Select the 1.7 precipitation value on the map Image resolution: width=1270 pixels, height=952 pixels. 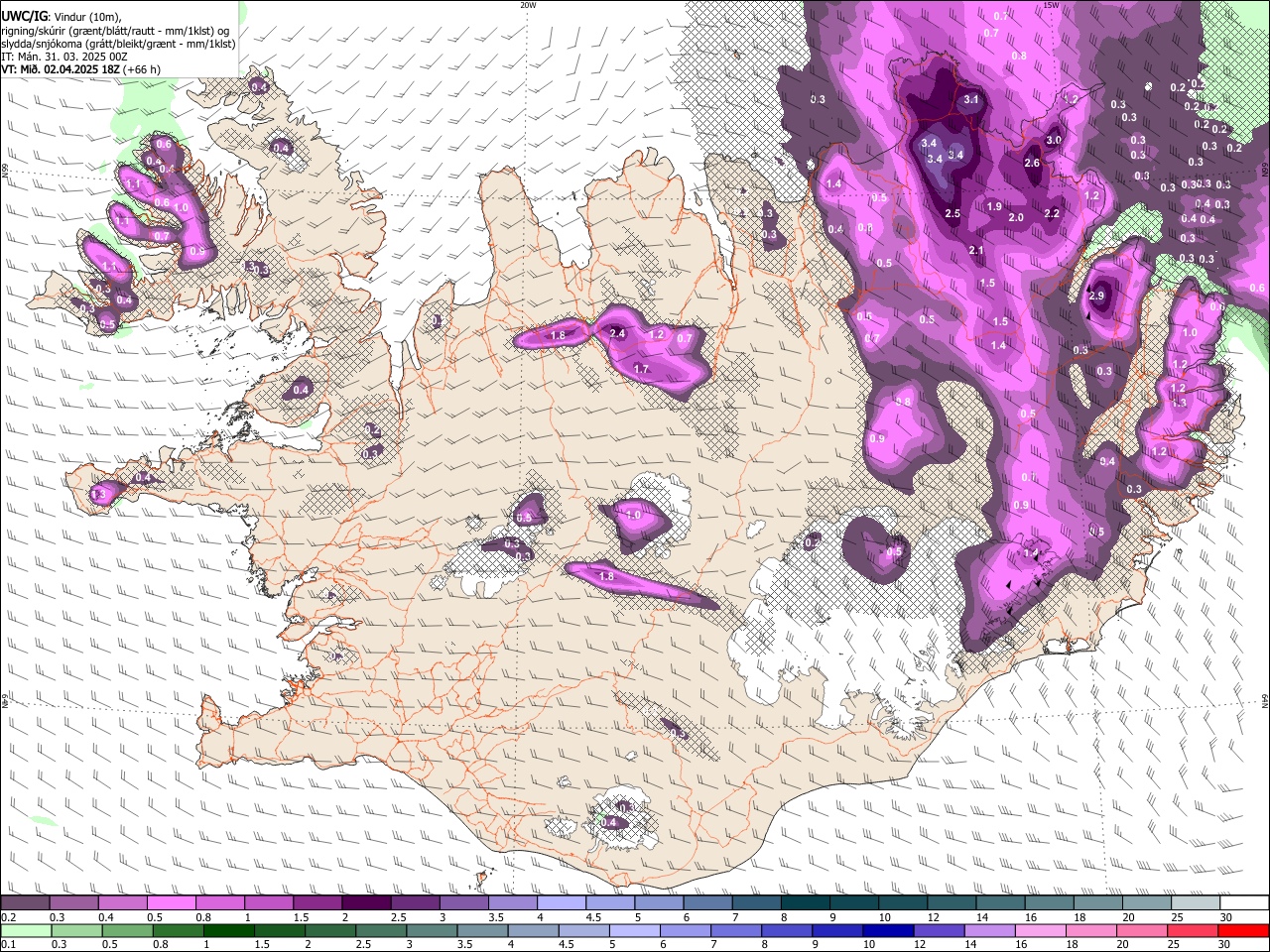tap(641, 369)
